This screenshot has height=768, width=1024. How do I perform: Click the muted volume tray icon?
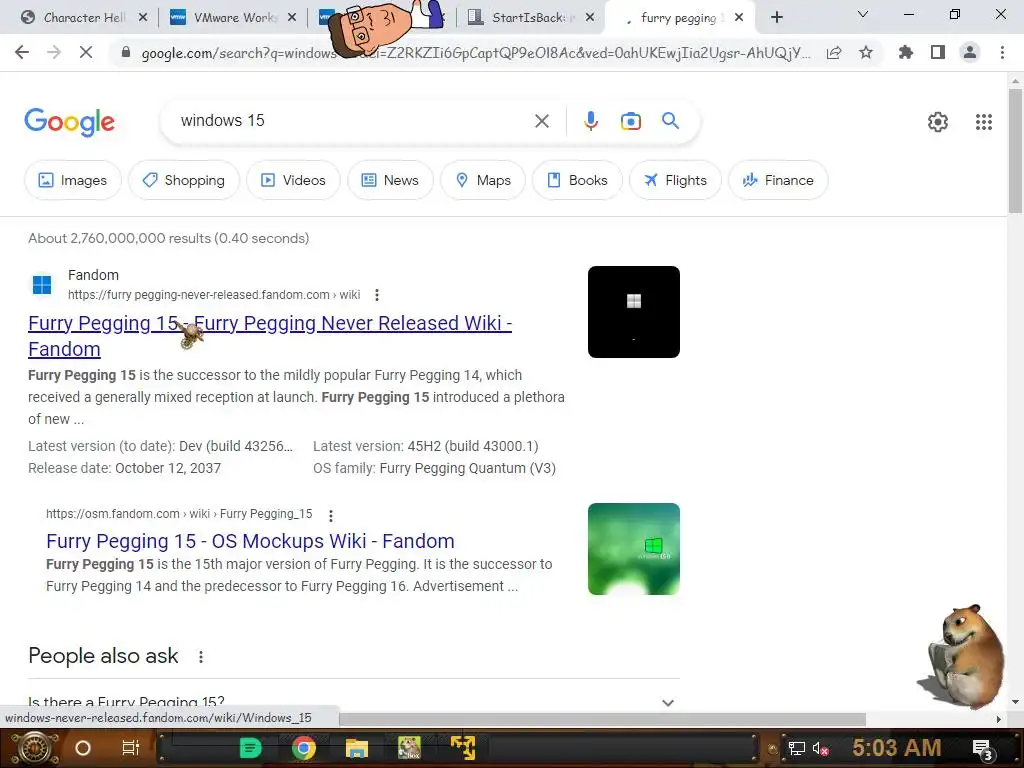[x=820, y=748]
